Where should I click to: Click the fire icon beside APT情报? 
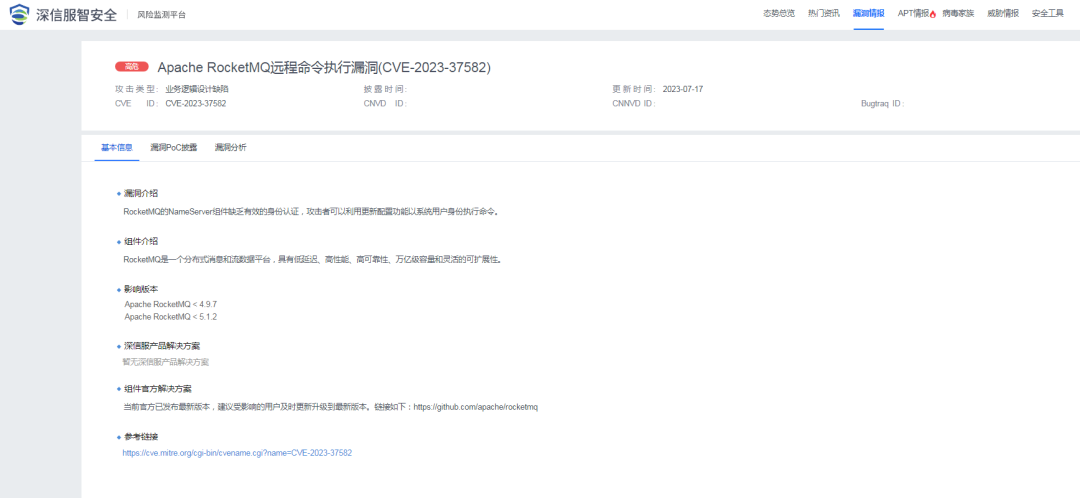coord(933,14)
